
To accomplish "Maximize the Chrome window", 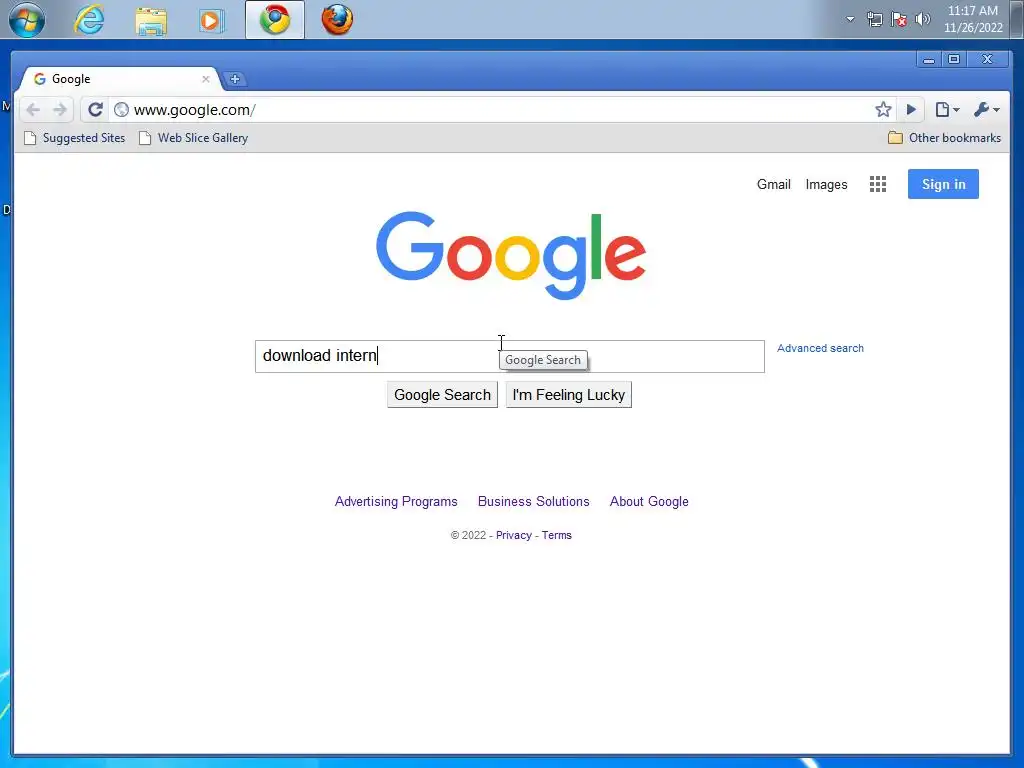I will (x=953, y=59).
